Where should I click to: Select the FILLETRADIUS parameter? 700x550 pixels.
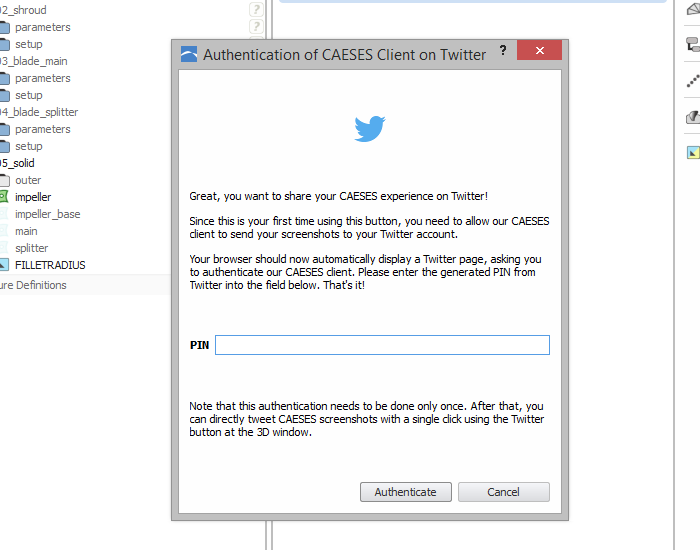pos(50,265)
